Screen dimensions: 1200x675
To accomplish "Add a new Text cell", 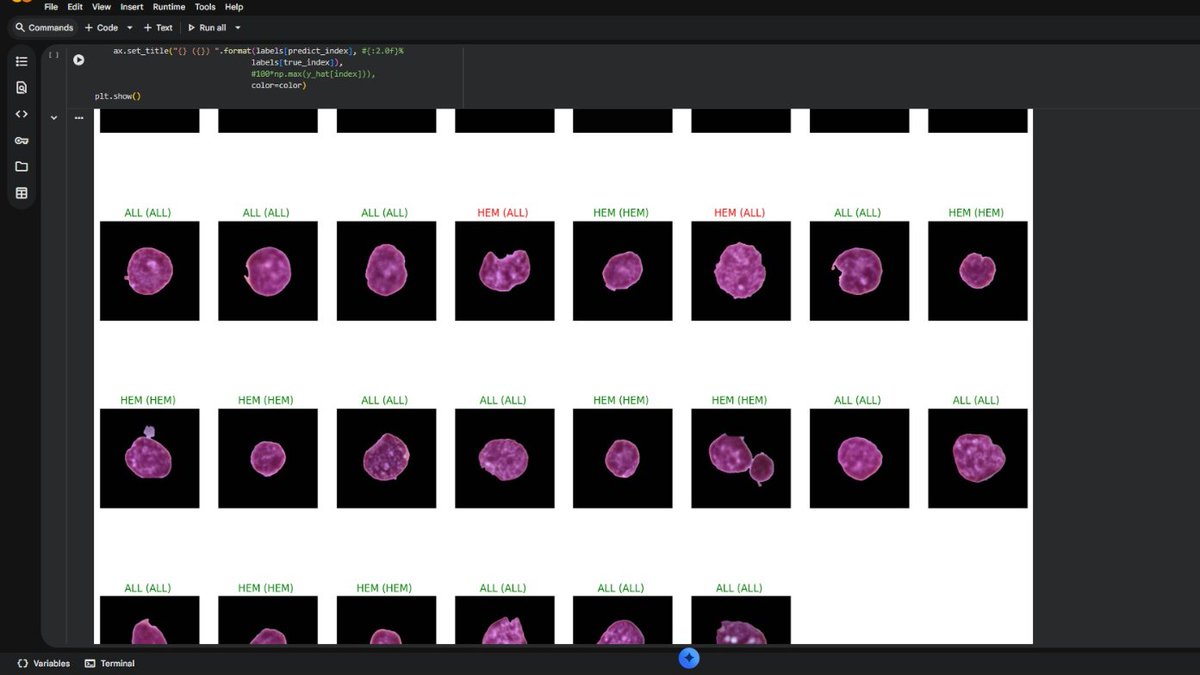I will [x=158, y=28].
